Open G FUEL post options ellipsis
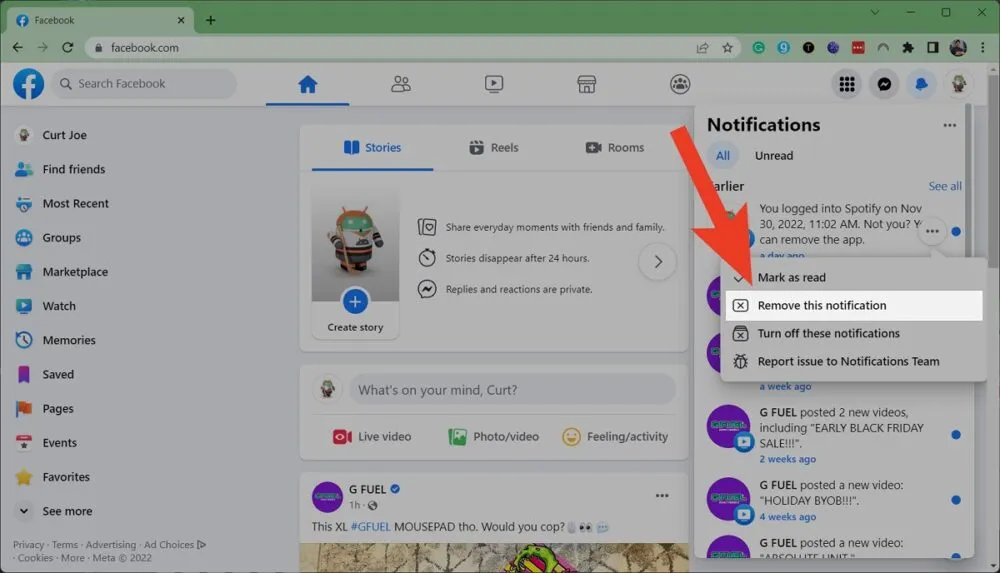 [662, 496]
